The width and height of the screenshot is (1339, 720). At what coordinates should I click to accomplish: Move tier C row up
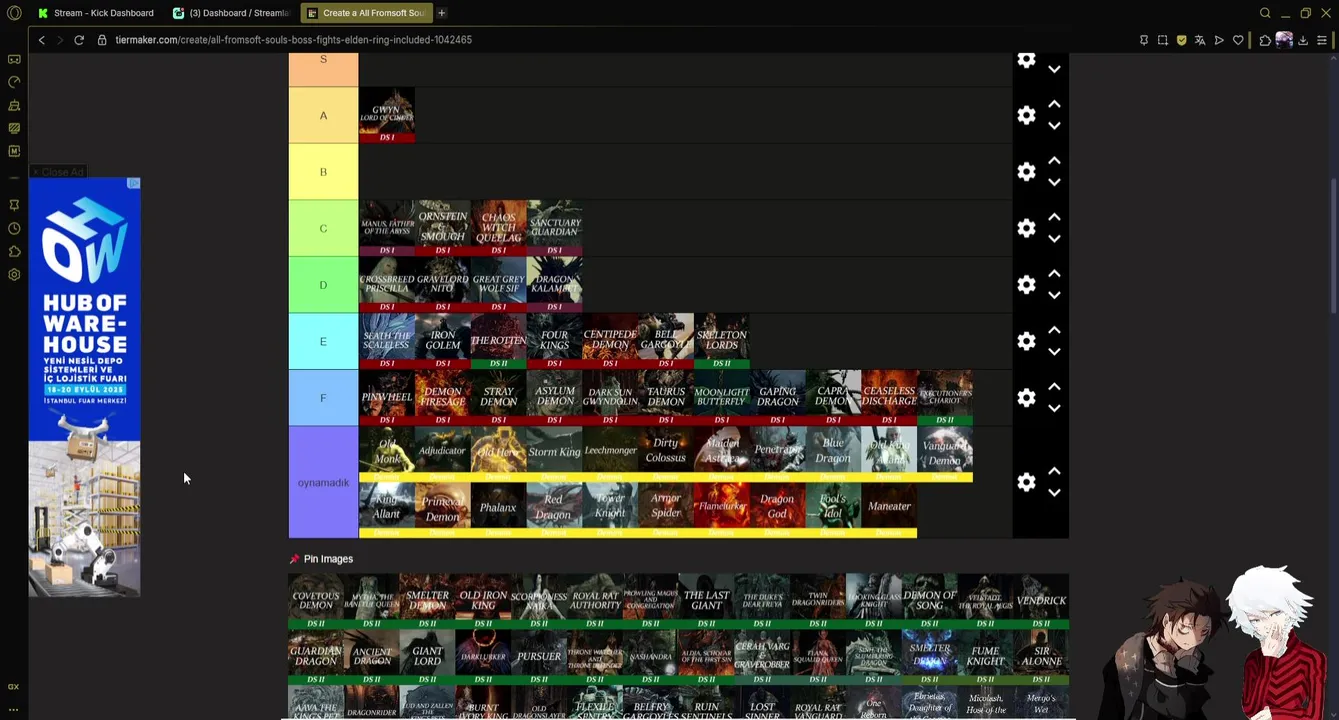(1054, 217)
